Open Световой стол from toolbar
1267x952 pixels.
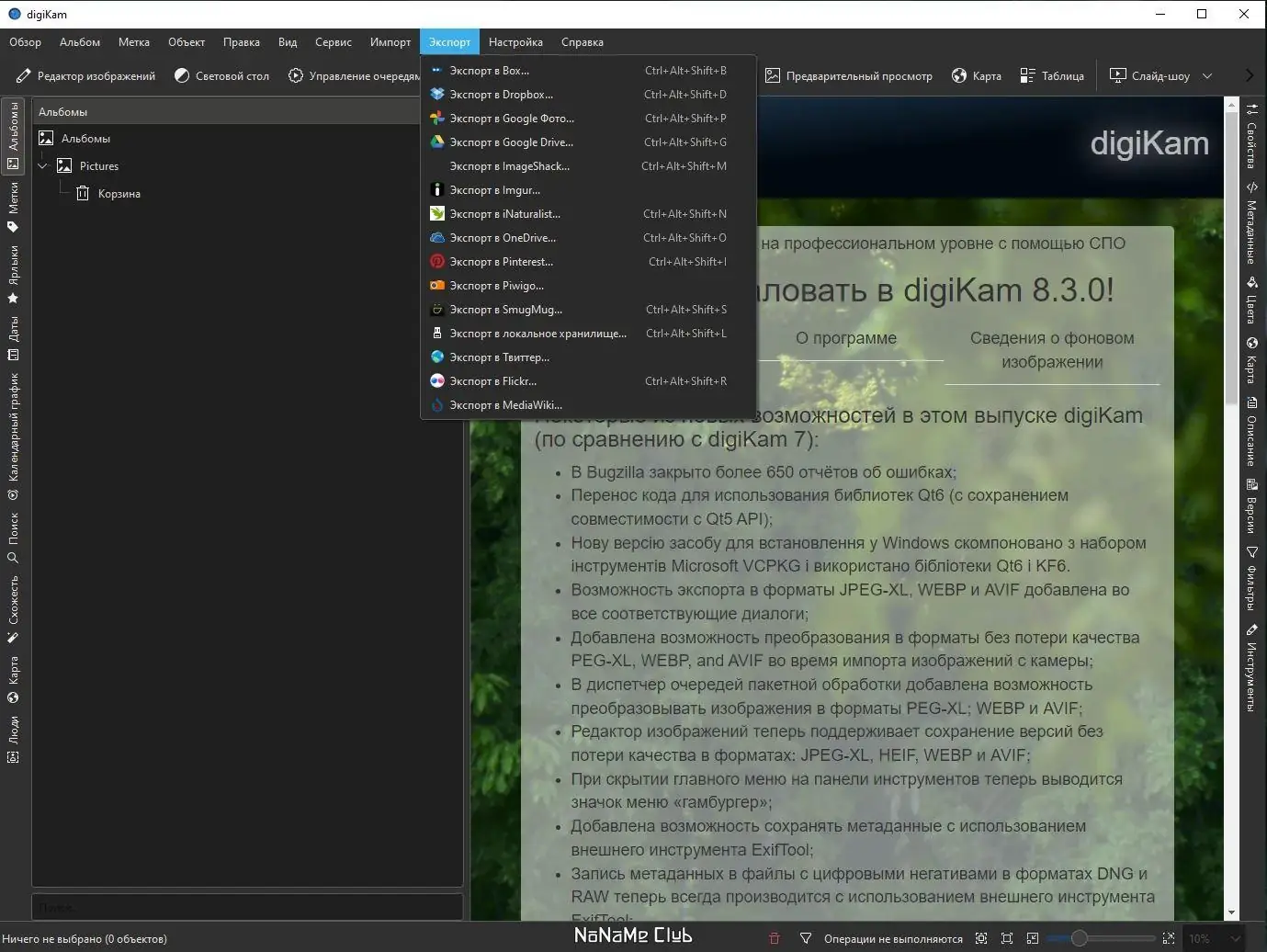click(222, 76)
